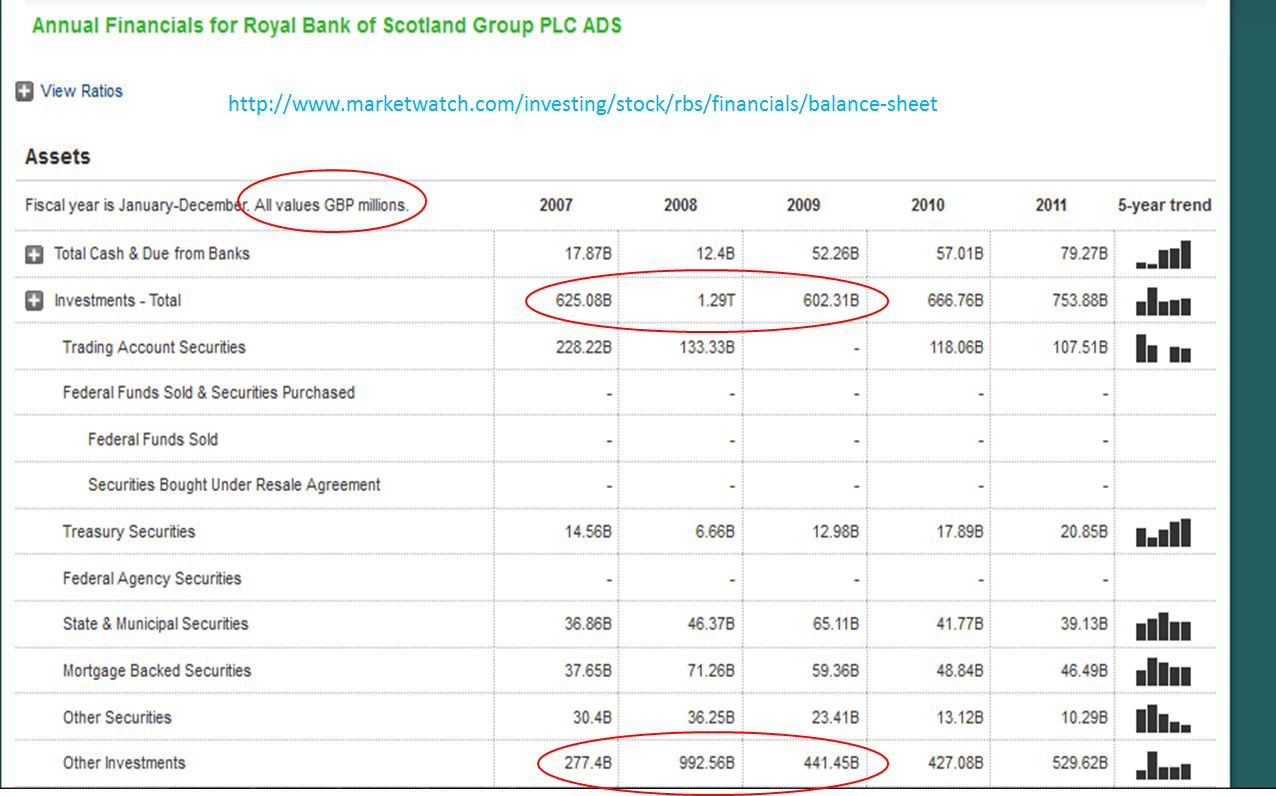1276x796 pixels.
Task: Click Mortgage Backed Securities row label
Action: (x=157, y=671)
